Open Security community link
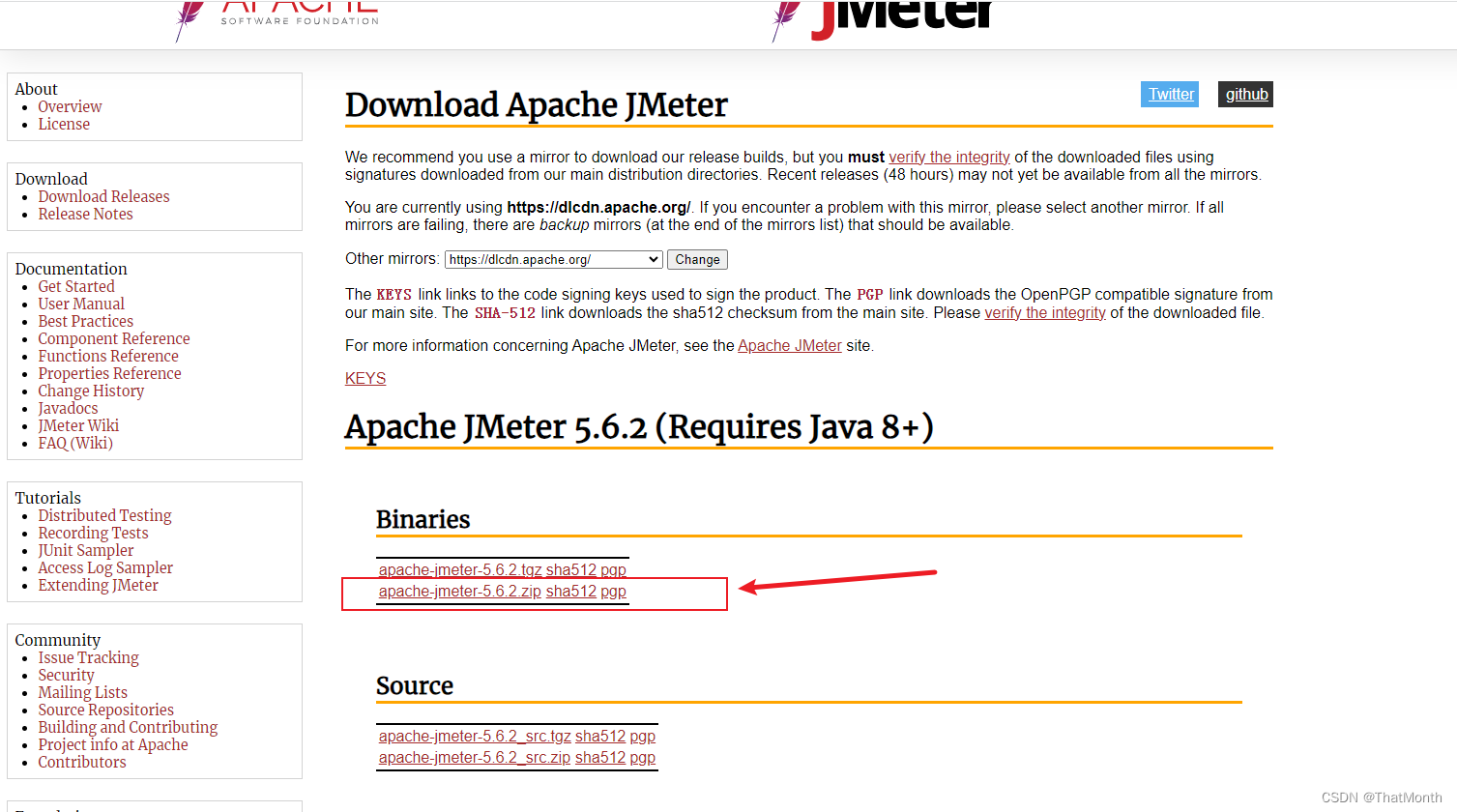The width and height of the screenshot is (1457, 812). point(66,675)
